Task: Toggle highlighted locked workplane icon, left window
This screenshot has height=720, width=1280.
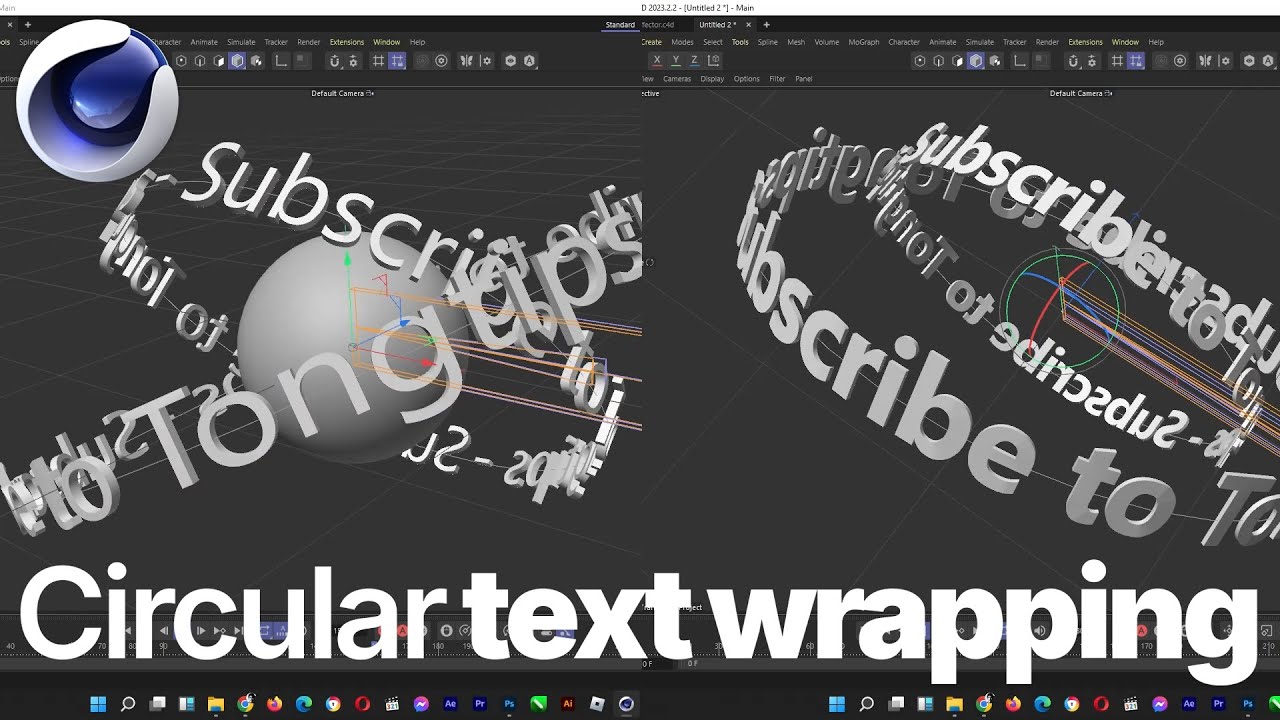Action: [x=397, y=61]
